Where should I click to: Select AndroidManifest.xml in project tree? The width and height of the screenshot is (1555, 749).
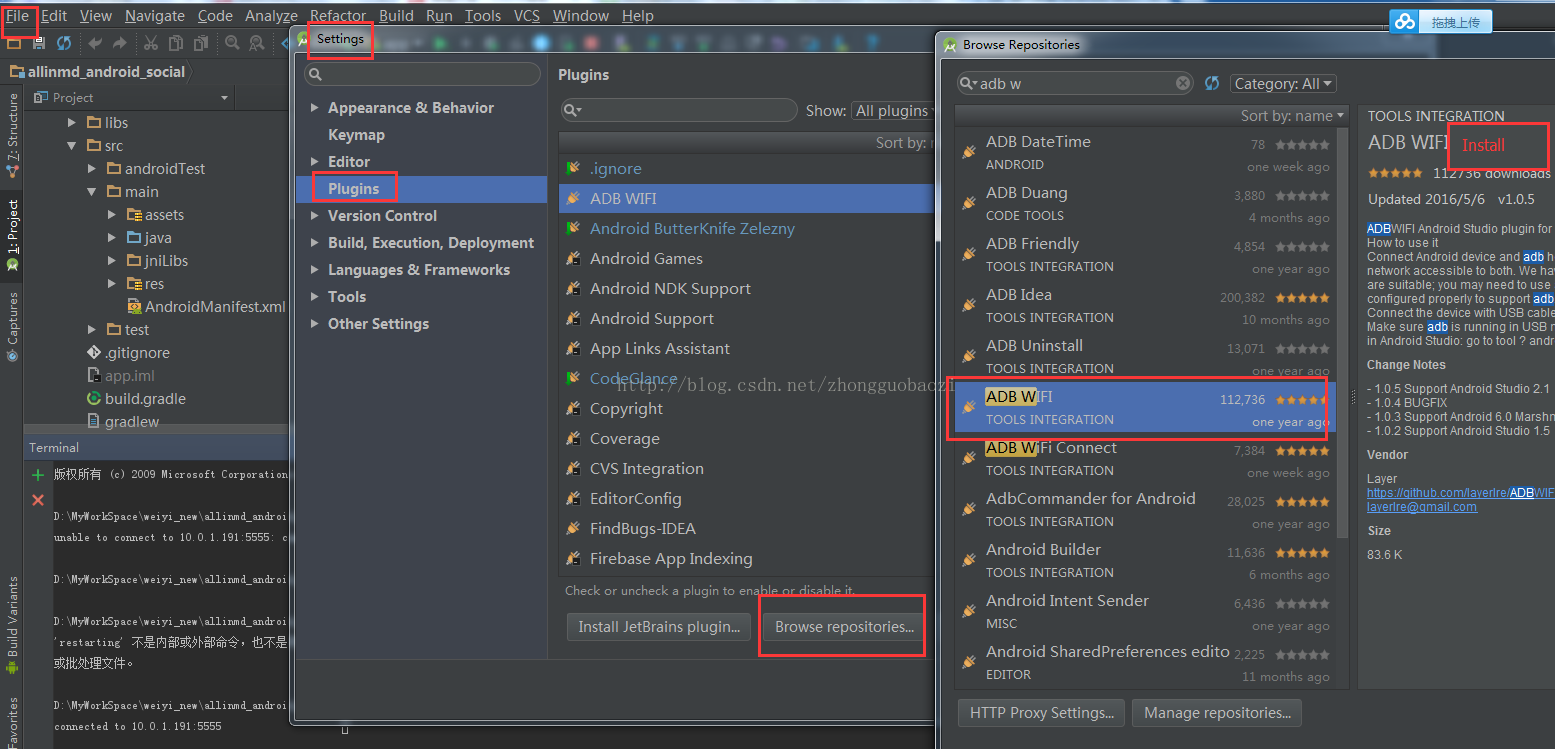click(x=207, y=307)
